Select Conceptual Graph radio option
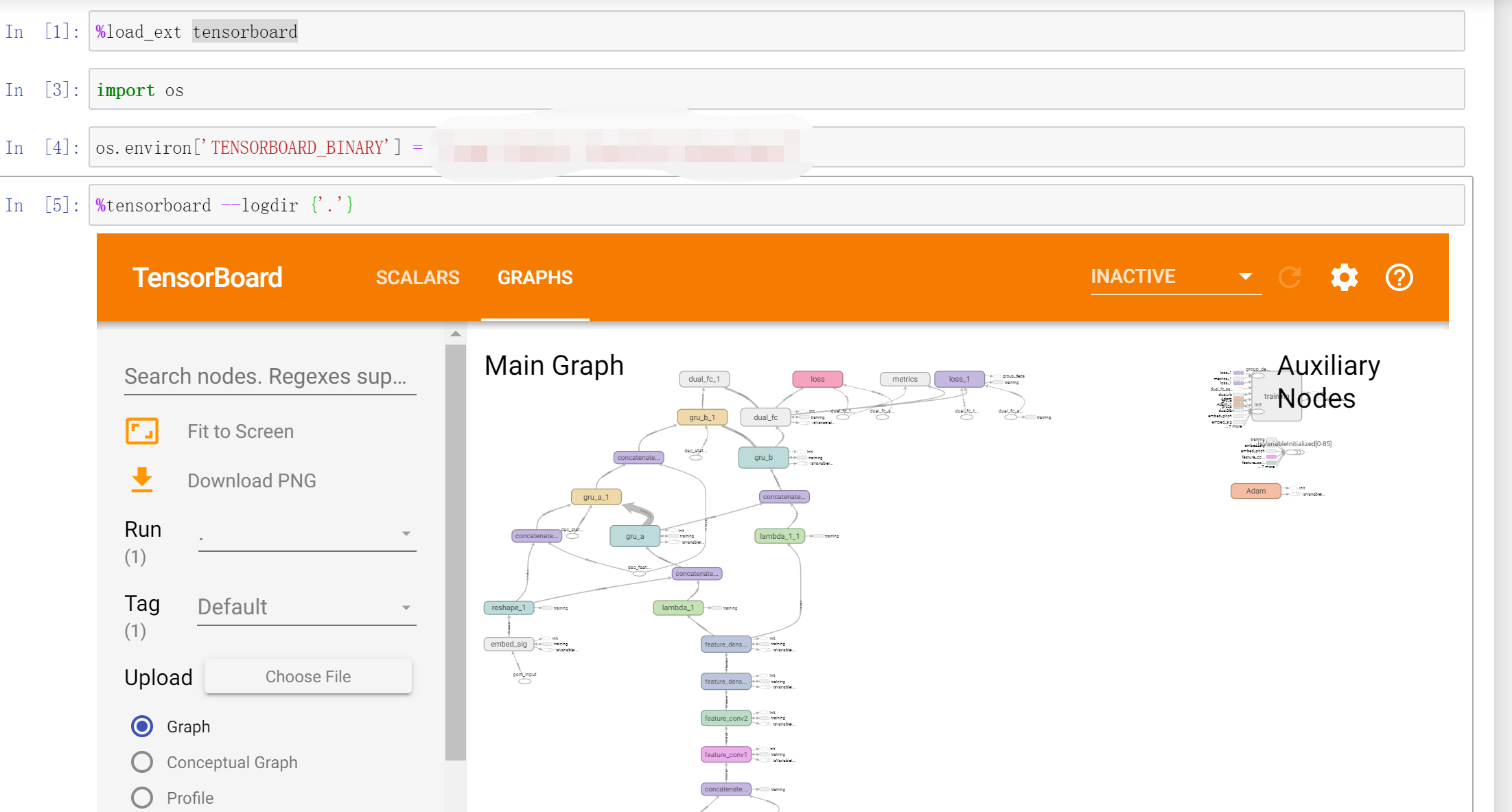1512x812 pixels. (x=142, y=762)
